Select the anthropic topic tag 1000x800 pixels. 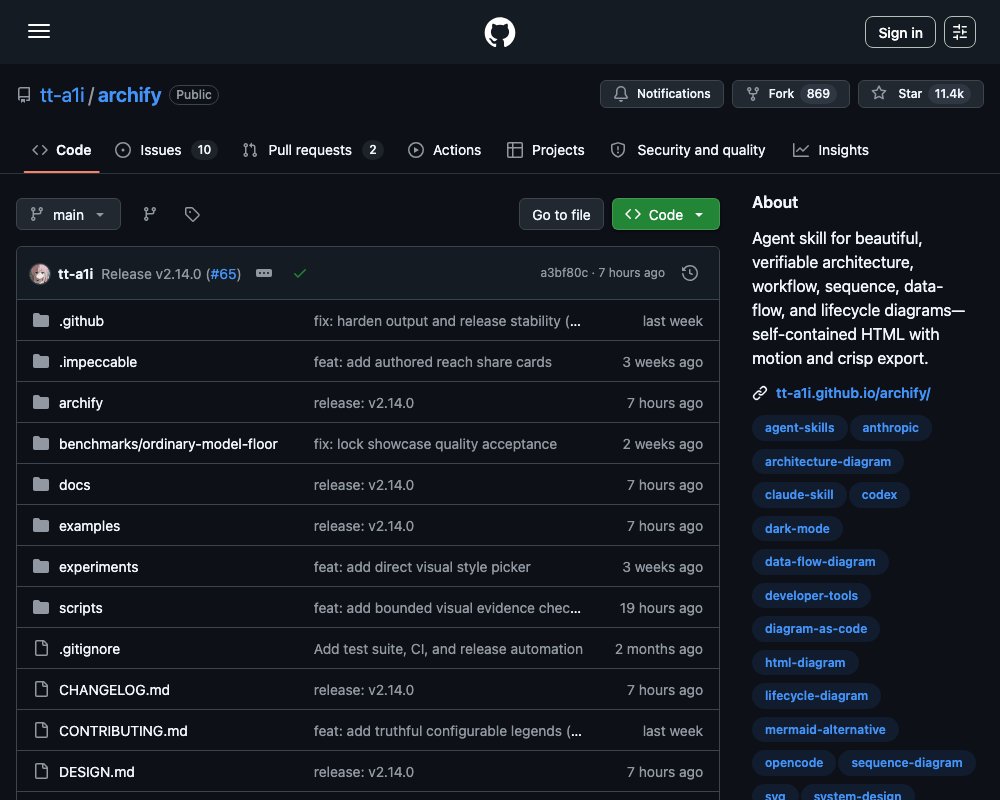890,427
